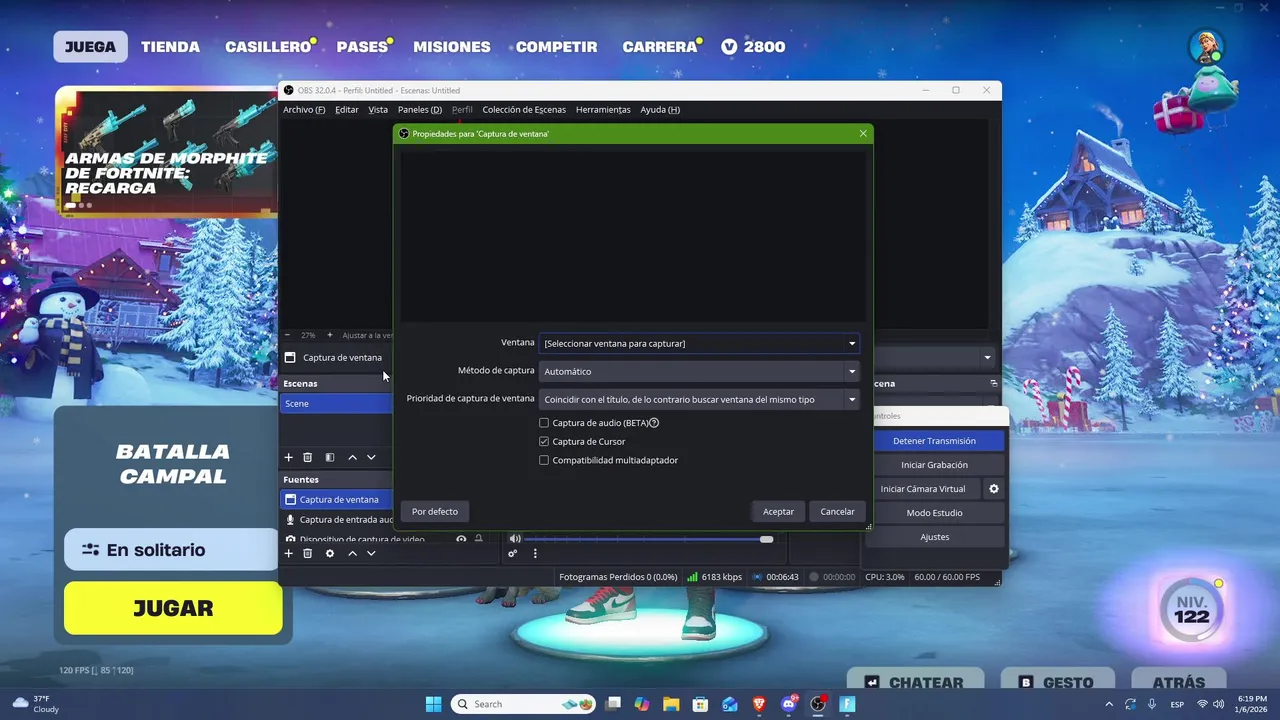Viewport: 1280px width, 720px height.
Task: Open Colección de Escenas menu
Action: (524, 109)
